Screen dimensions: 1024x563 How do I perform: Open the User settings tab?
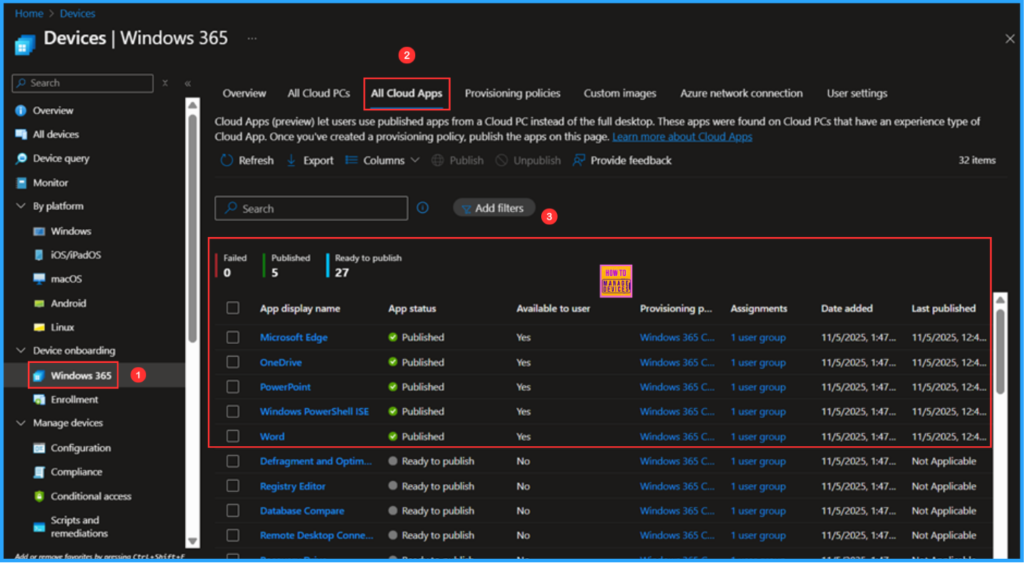click(x=857, y=93)
